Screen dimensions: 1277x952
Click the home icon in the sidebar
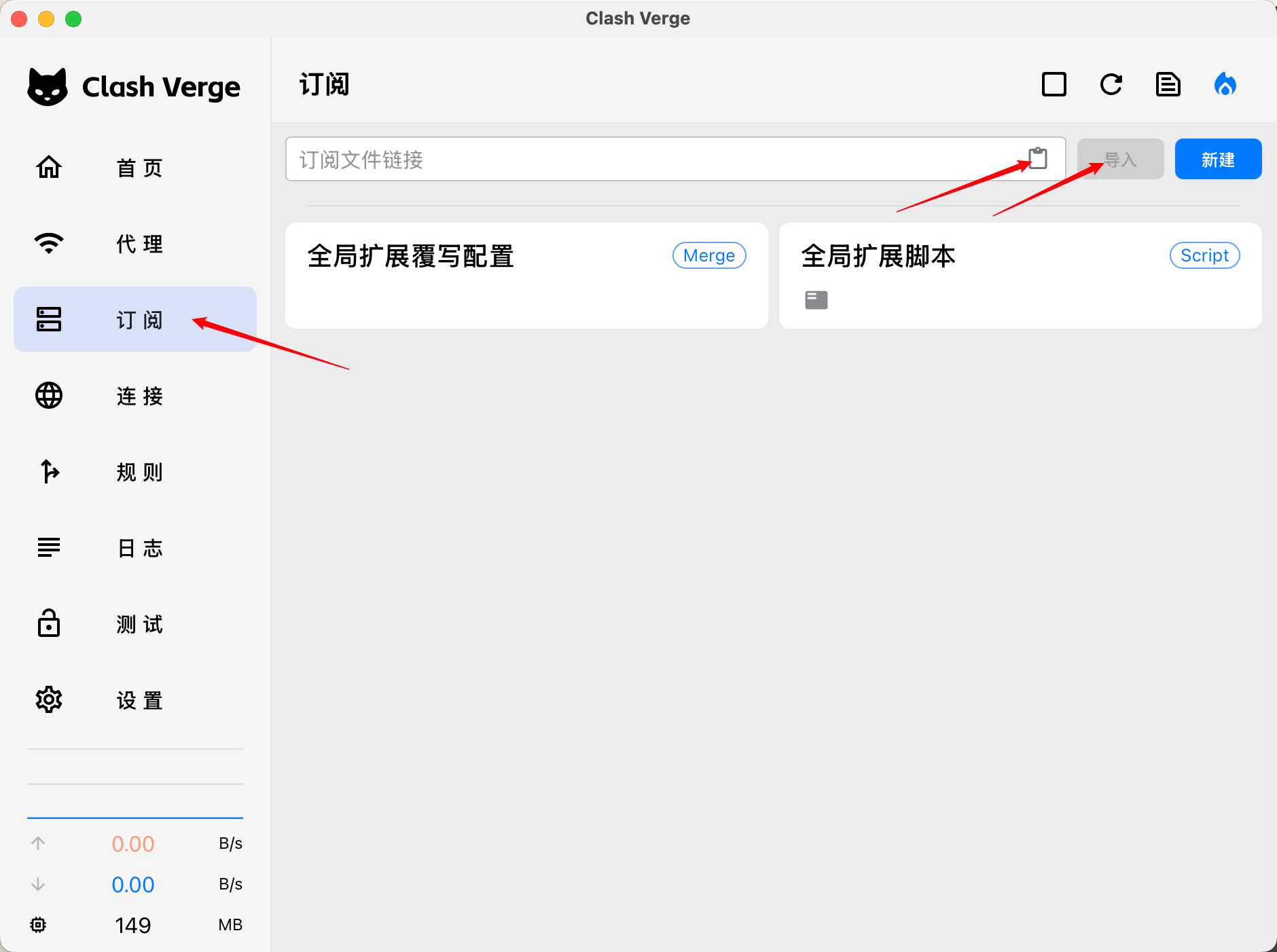click(x=49, y=167)
